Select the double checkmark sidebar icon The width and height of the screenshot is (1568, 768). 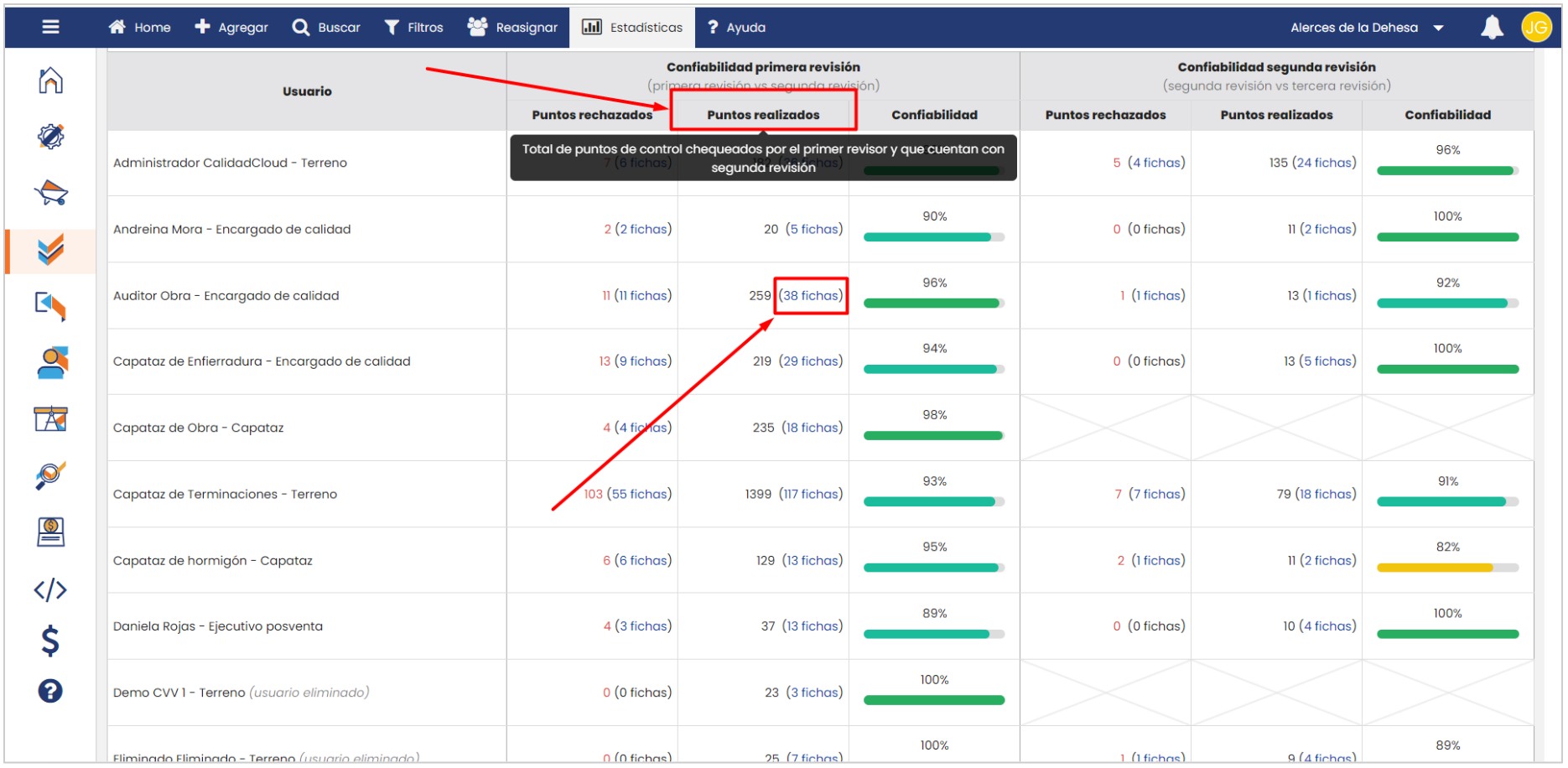click(50, 250)
